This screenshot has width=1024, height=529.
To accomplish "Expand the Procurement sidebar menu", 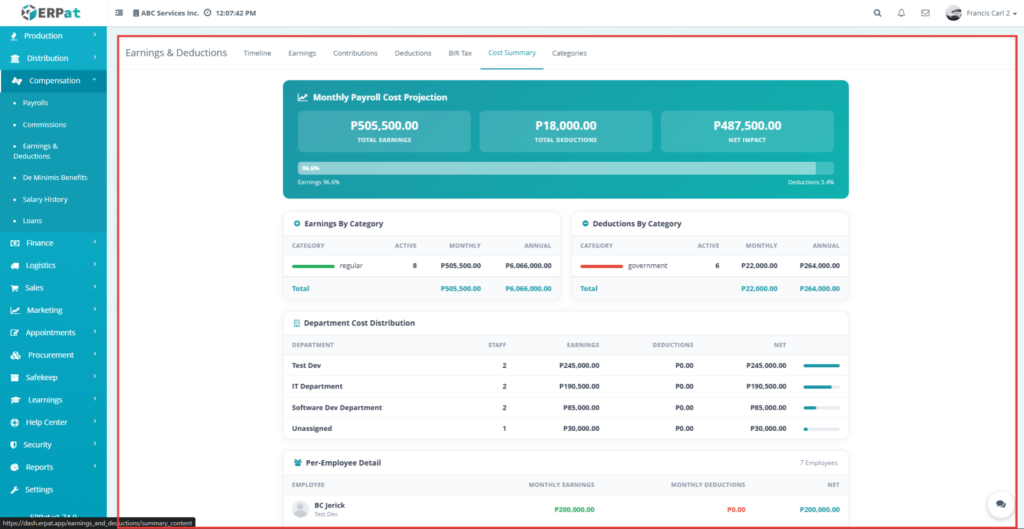I will [53, 355].
